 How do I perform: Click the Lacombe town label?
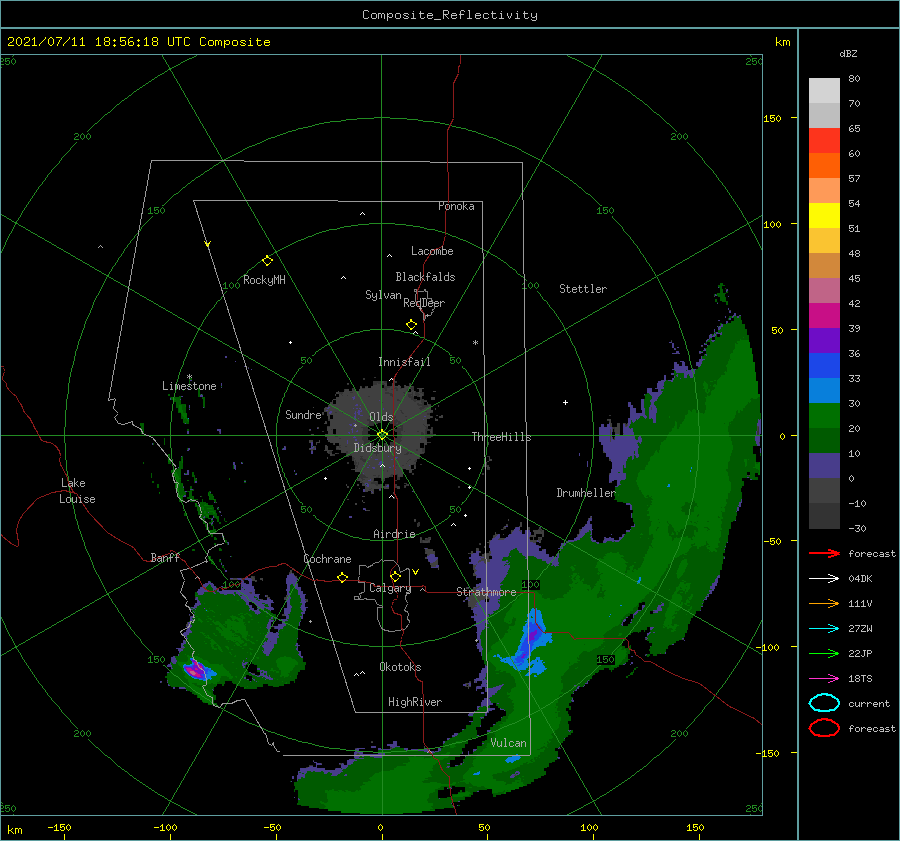[x=432, y=251]
